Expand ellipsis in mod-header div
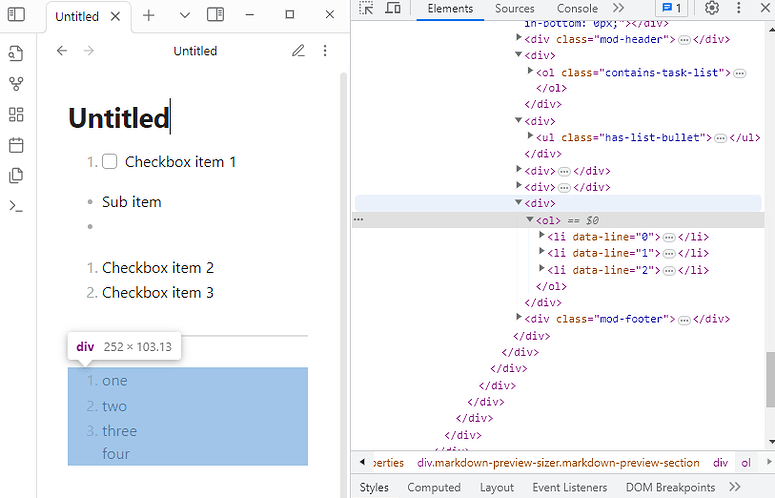775x498 pixels. click(684, 40)
